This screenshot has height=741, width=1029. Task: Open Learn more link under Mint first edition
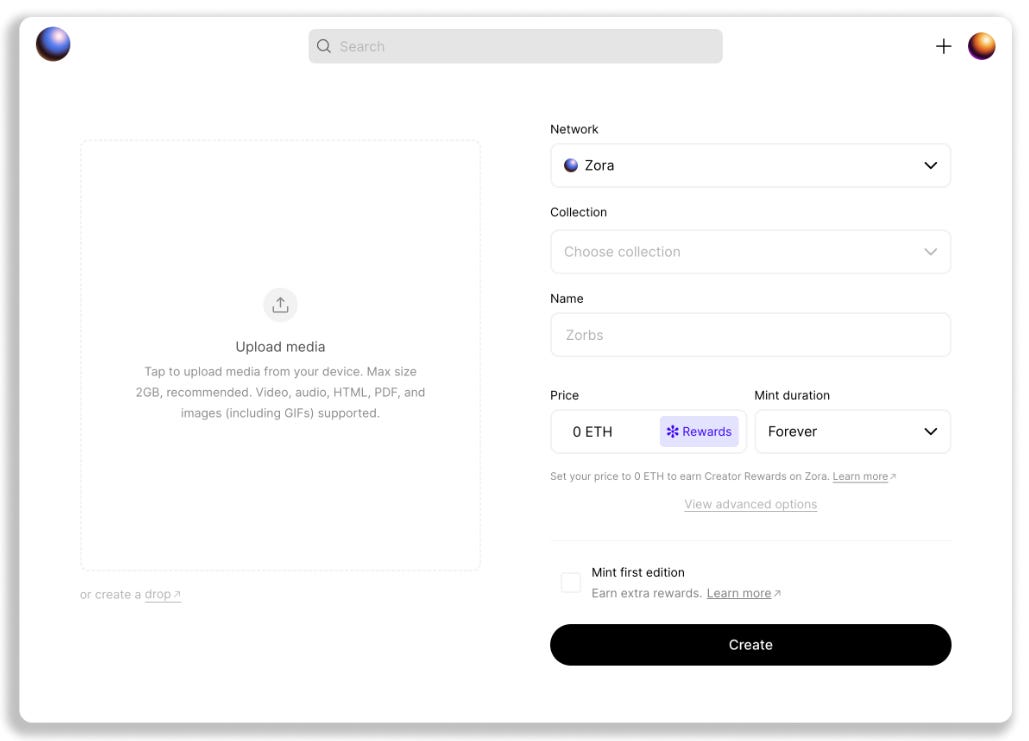point(743,593)
